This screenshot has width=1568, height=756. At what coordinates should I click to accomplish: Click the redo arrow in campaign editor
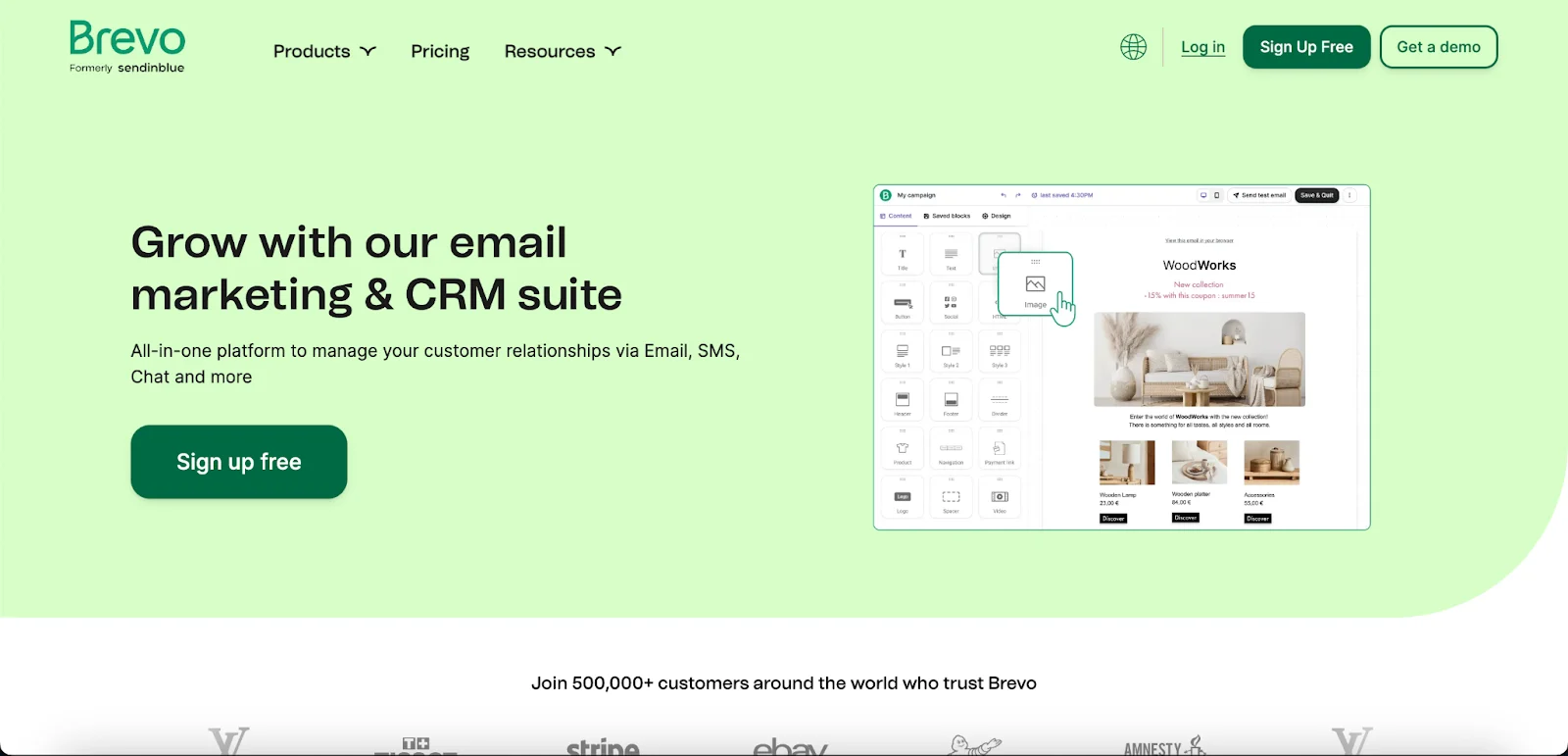coord(1018,195)
